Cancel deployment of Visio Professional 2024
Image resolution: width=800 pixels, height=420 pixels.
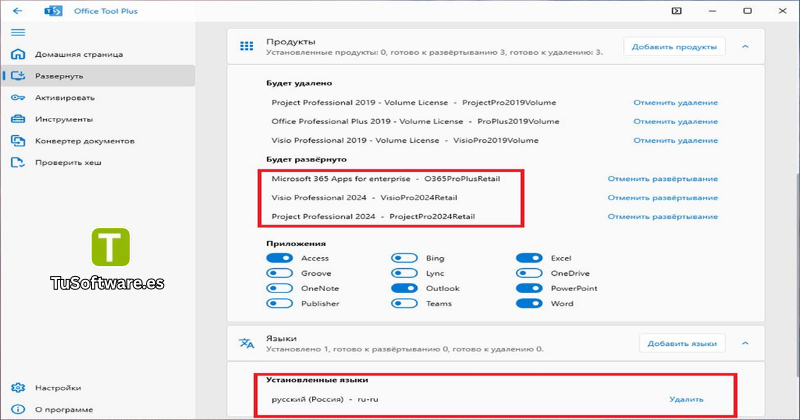(x=662, y=197)
